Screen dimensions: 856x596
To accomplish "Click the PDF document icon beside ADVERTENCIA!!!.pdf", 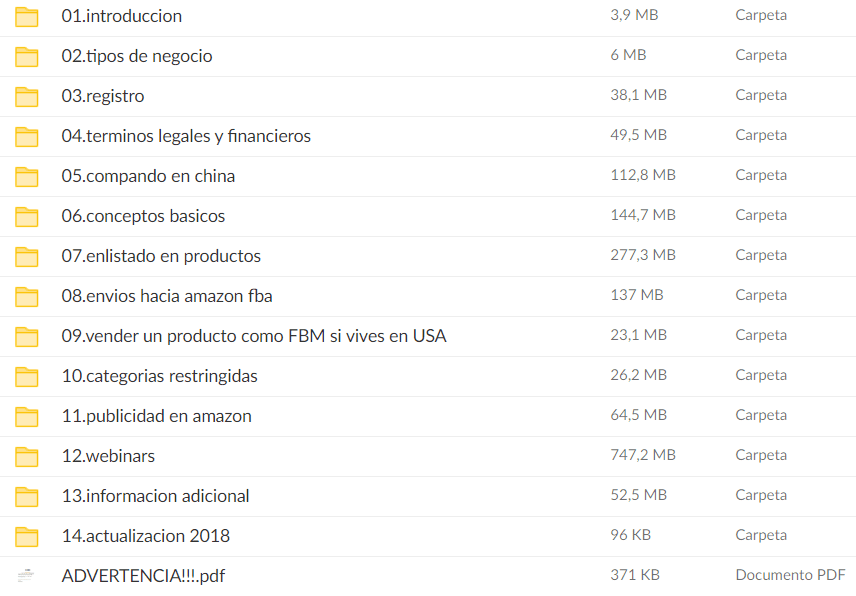I will click(x=26, y=576).
